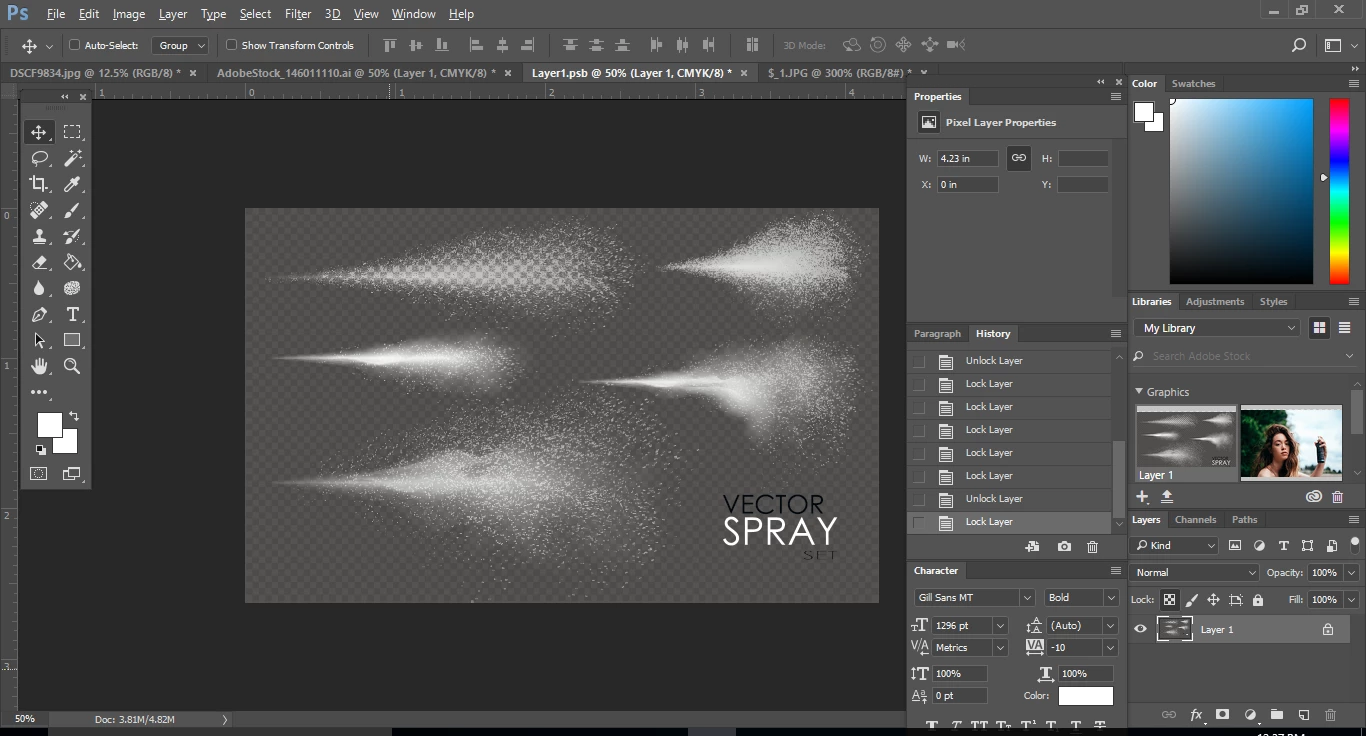Add a layer mask in Layers panel
The image size is (1366, 736).
point(1222,715)
